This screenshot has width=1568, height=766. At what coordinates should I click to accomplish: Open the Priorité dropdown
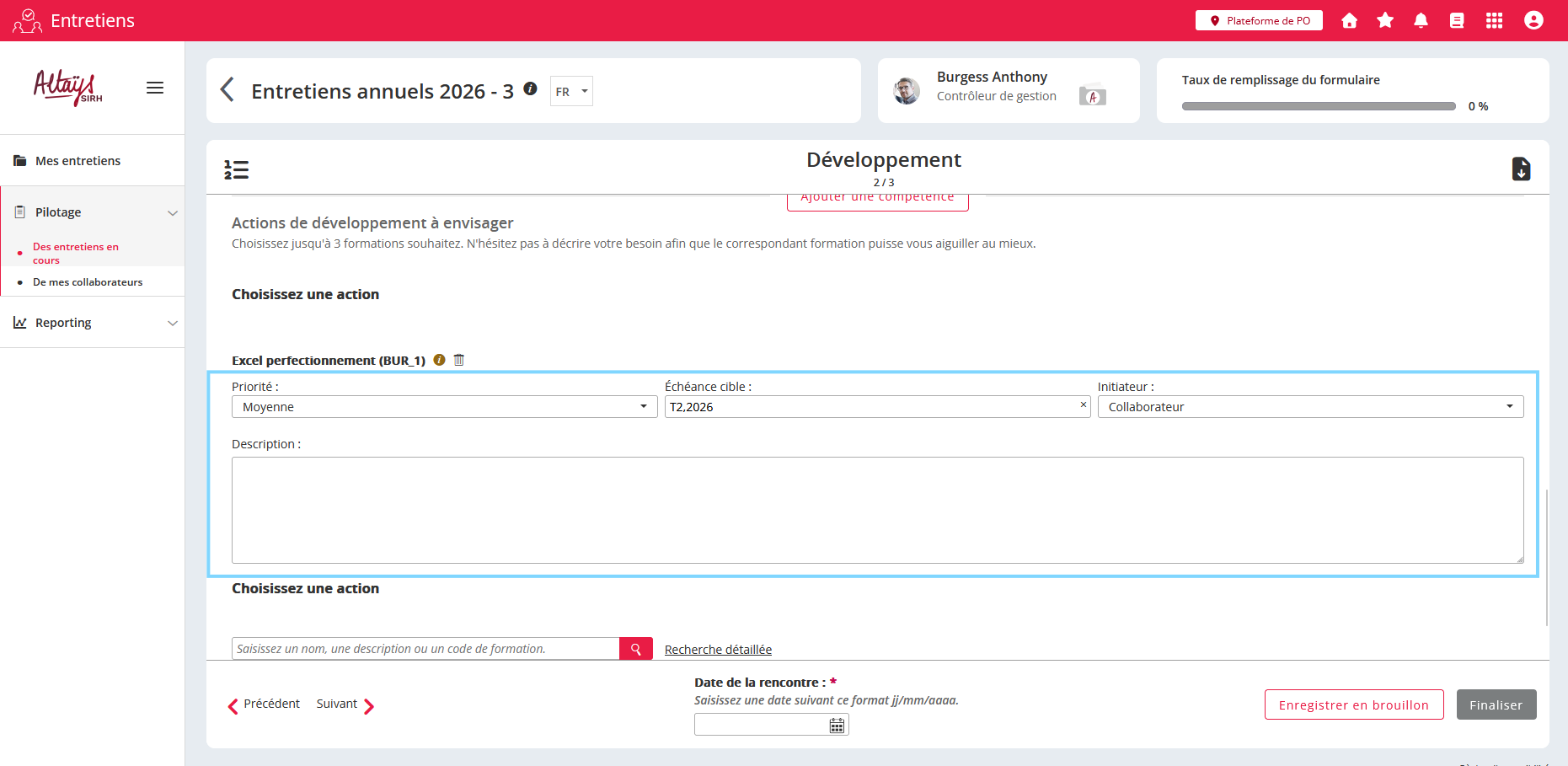[444, 407]
